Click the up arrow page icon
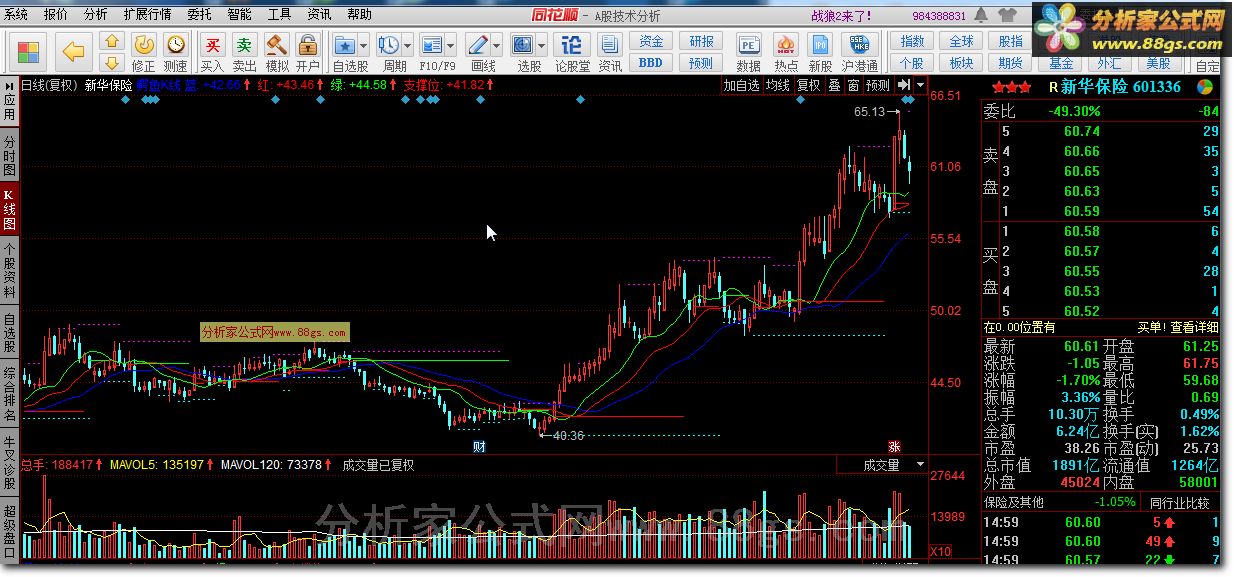The height and width of the screenshot is (577, 1234). 113,42
